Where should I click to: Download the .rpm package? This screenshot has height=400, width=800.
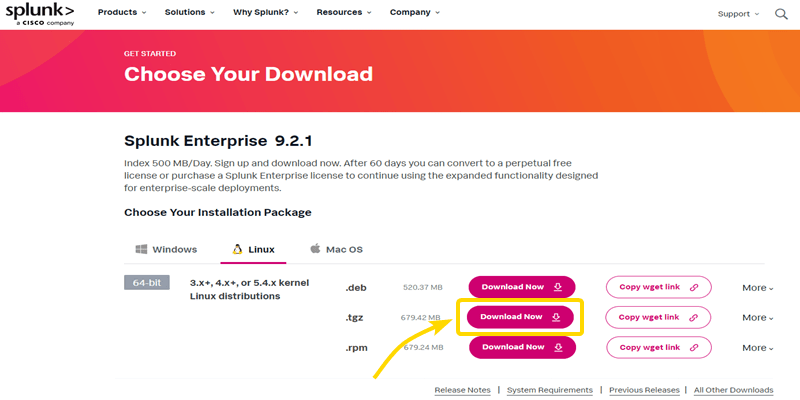pos(521,347)
